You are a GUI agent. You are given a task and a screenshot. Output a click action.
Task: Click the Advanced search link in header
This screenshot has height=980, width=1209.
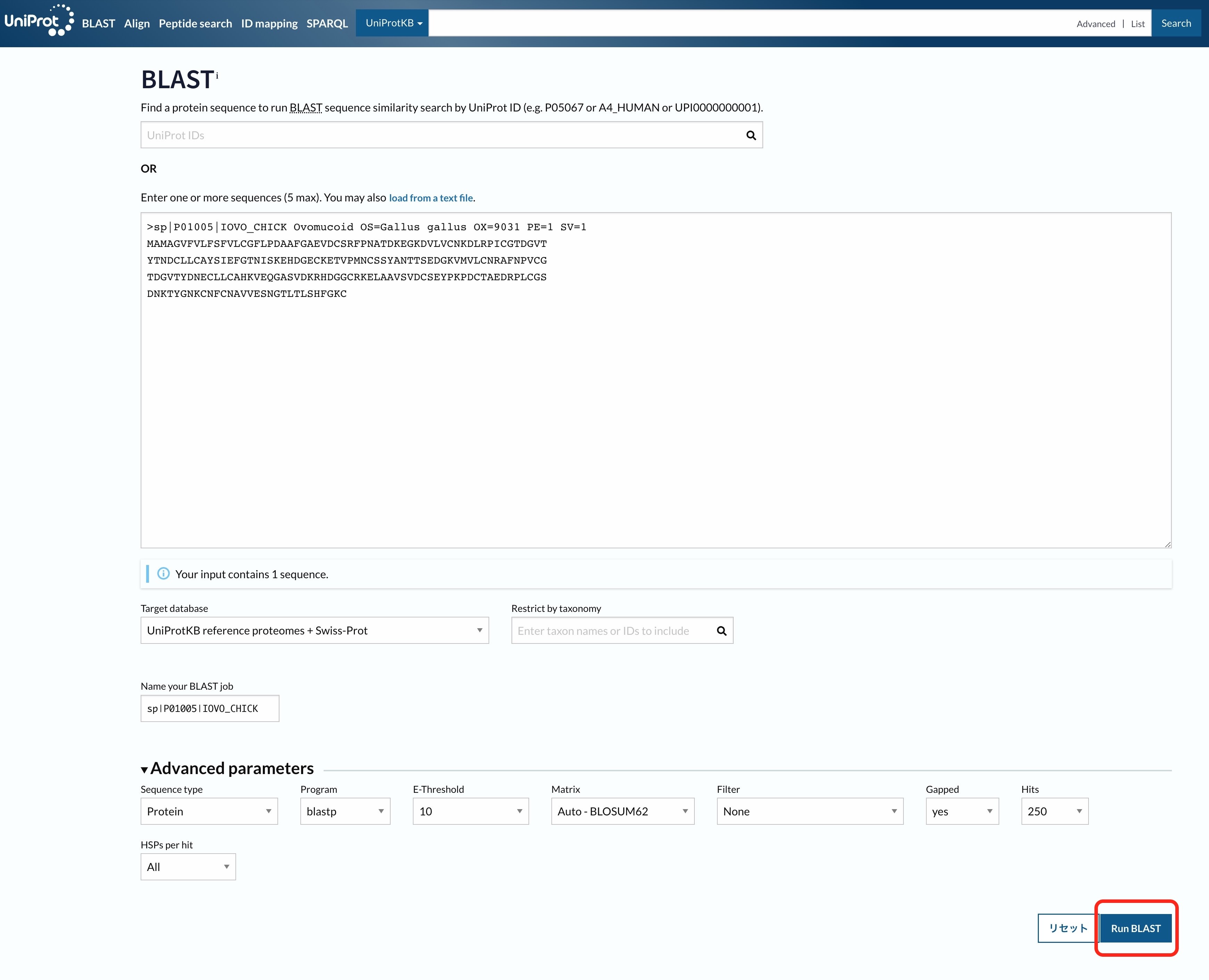click(x=1095, y=24)
